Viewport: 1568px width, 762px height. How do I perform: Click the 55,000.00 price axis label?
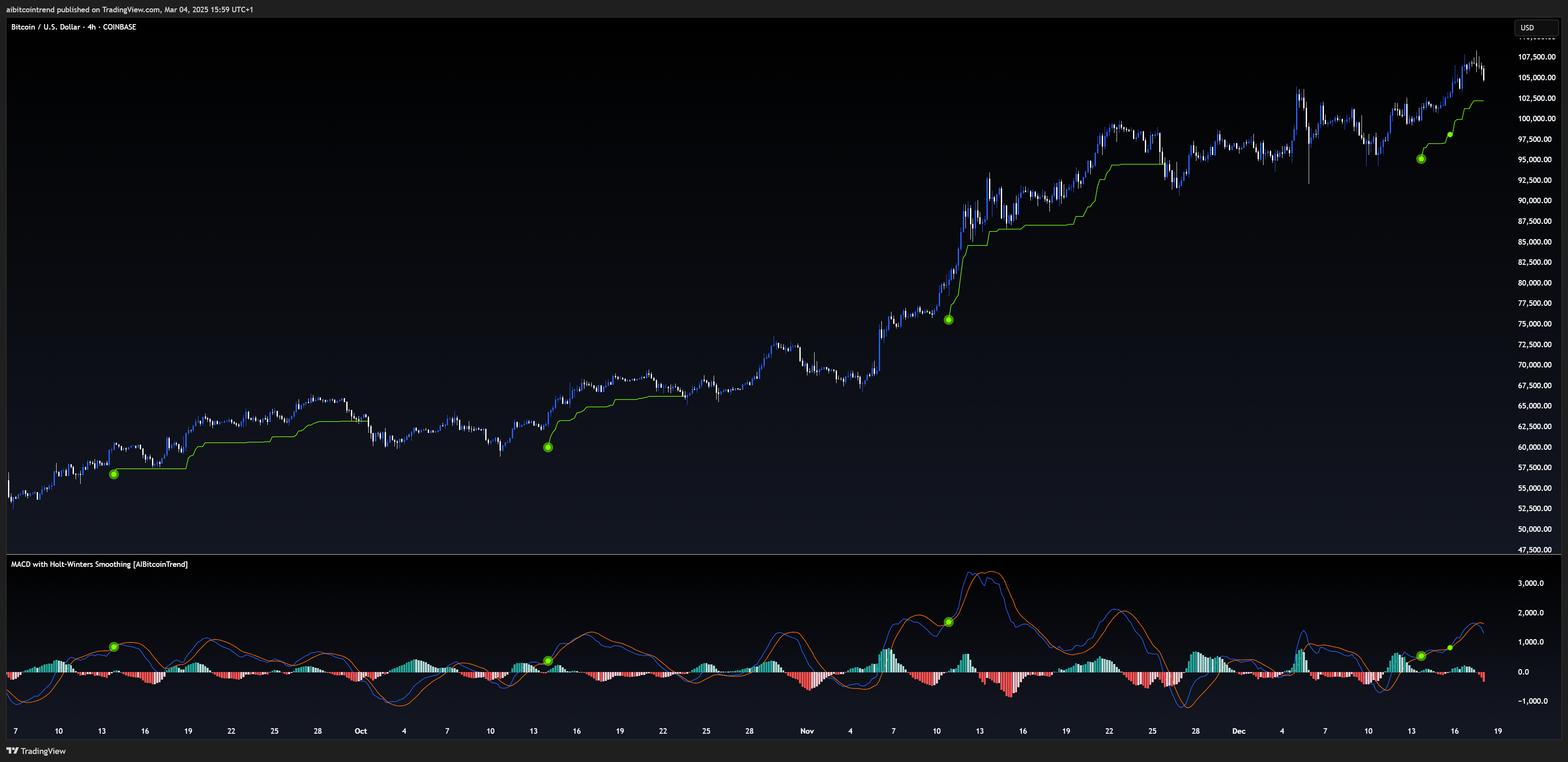pyautogui.click(x=1535, y=488)
